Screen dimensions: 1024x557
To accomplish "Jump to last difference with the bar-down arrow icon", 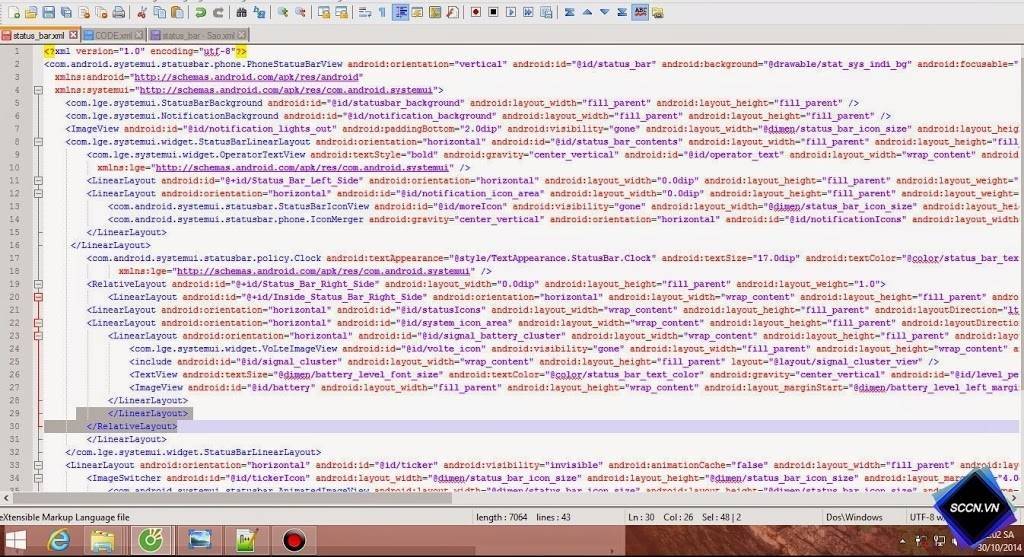I will pos(622,12).
